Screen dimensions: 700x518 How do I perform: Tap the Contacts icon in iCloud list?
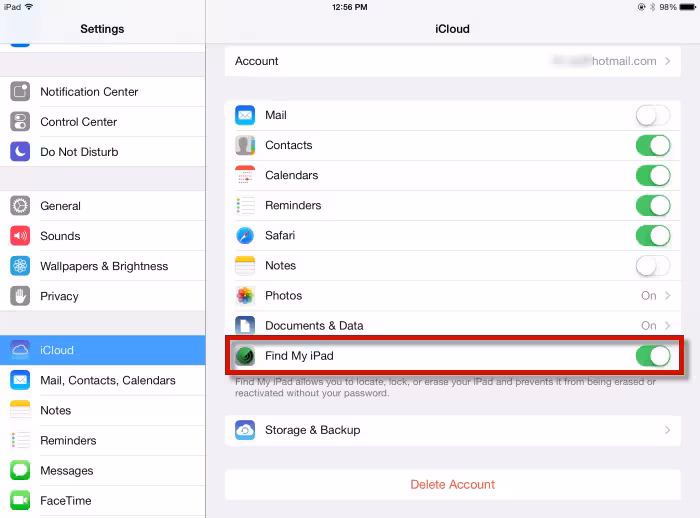point(245,145)
